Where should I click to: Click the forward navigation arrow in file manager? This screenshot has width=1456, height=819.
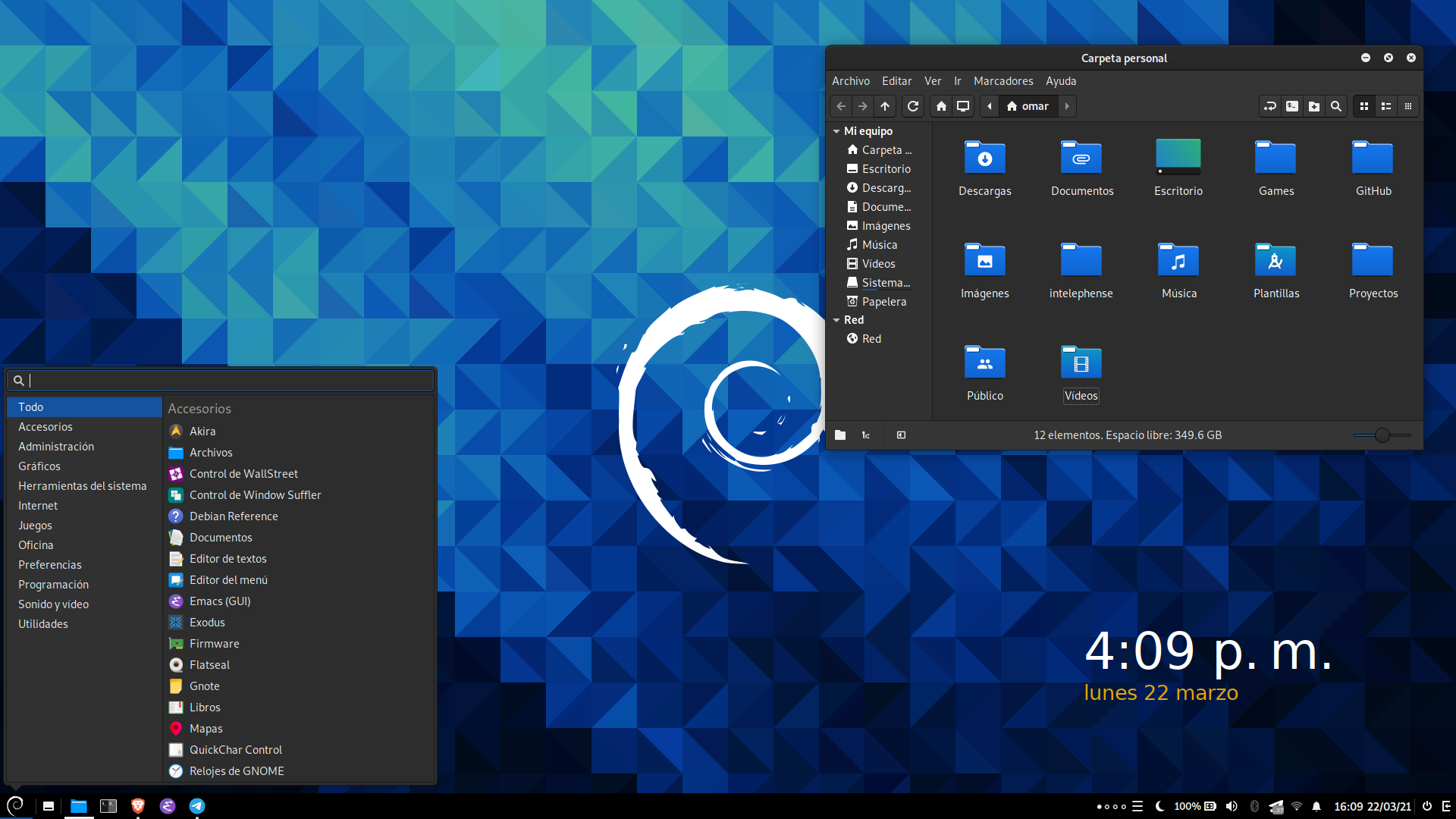click(862, 106)
